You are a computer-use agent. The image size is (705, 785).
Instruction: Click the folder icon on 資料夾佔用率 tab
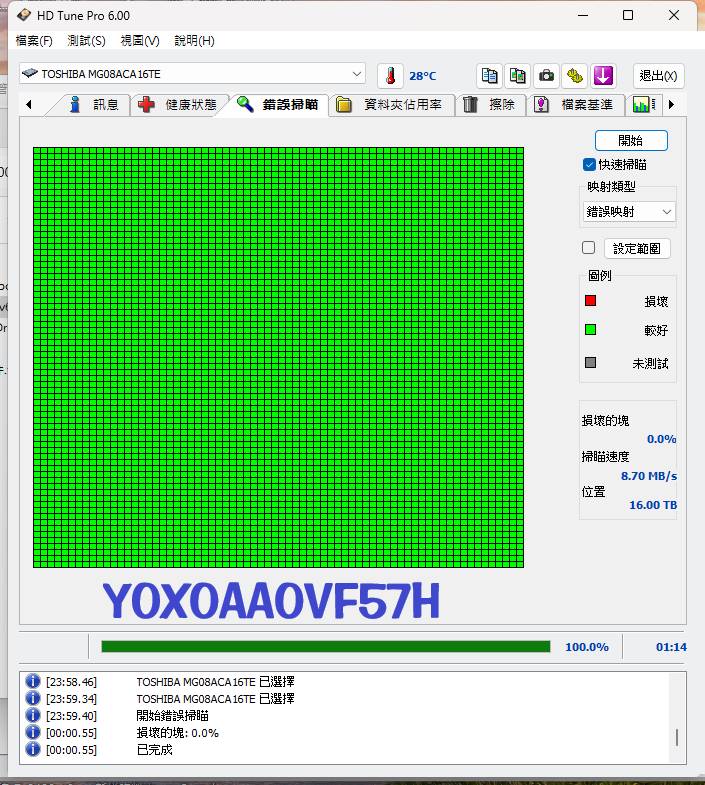(343, 105)
